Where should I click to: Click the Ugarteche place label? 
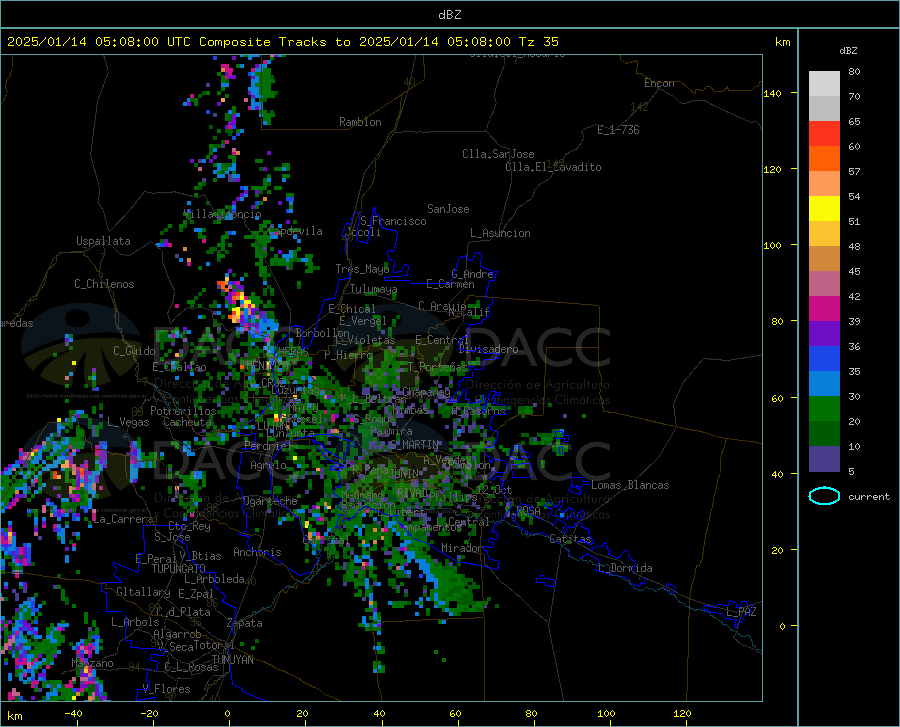point(270,501)
